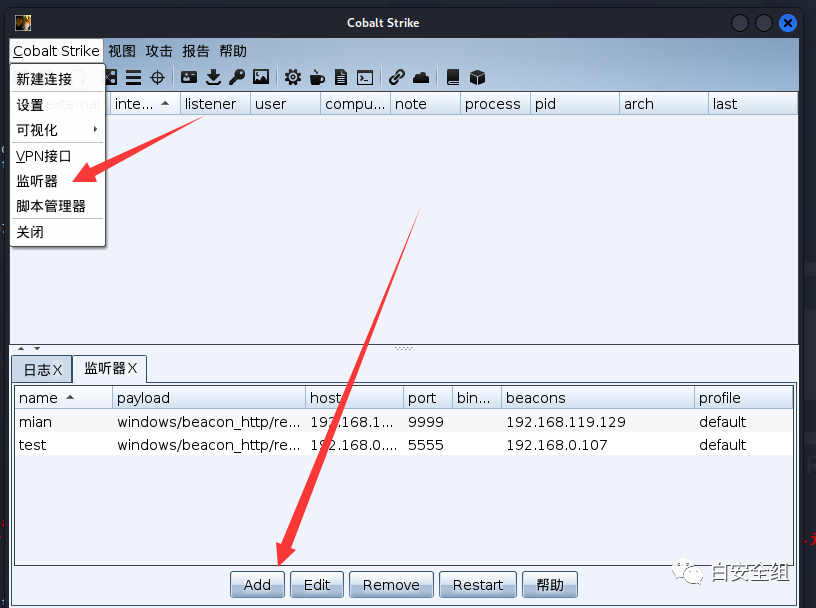Sort sessions by listener column

215,104
